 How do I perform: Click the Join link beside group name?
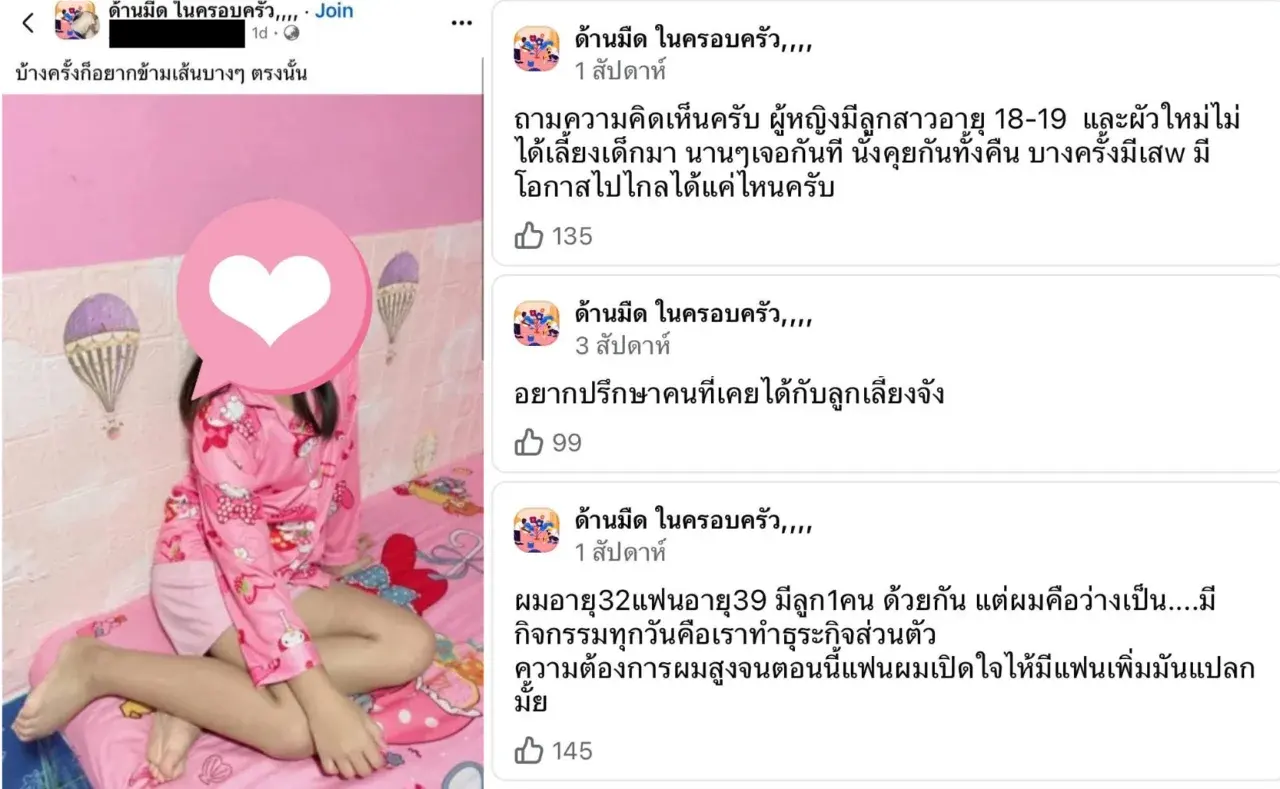click(334, 11)
